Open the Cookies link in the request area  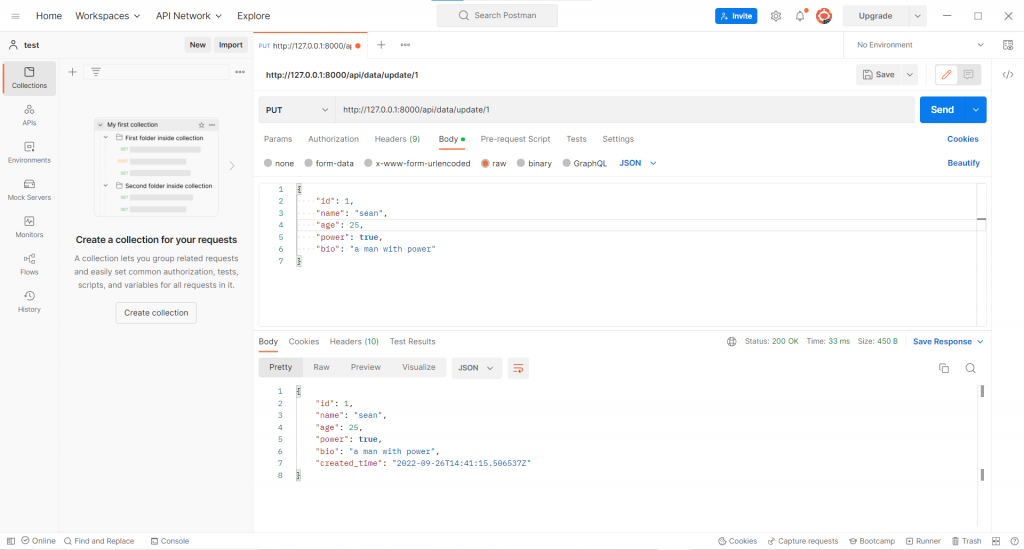click(x=963, y=139)
